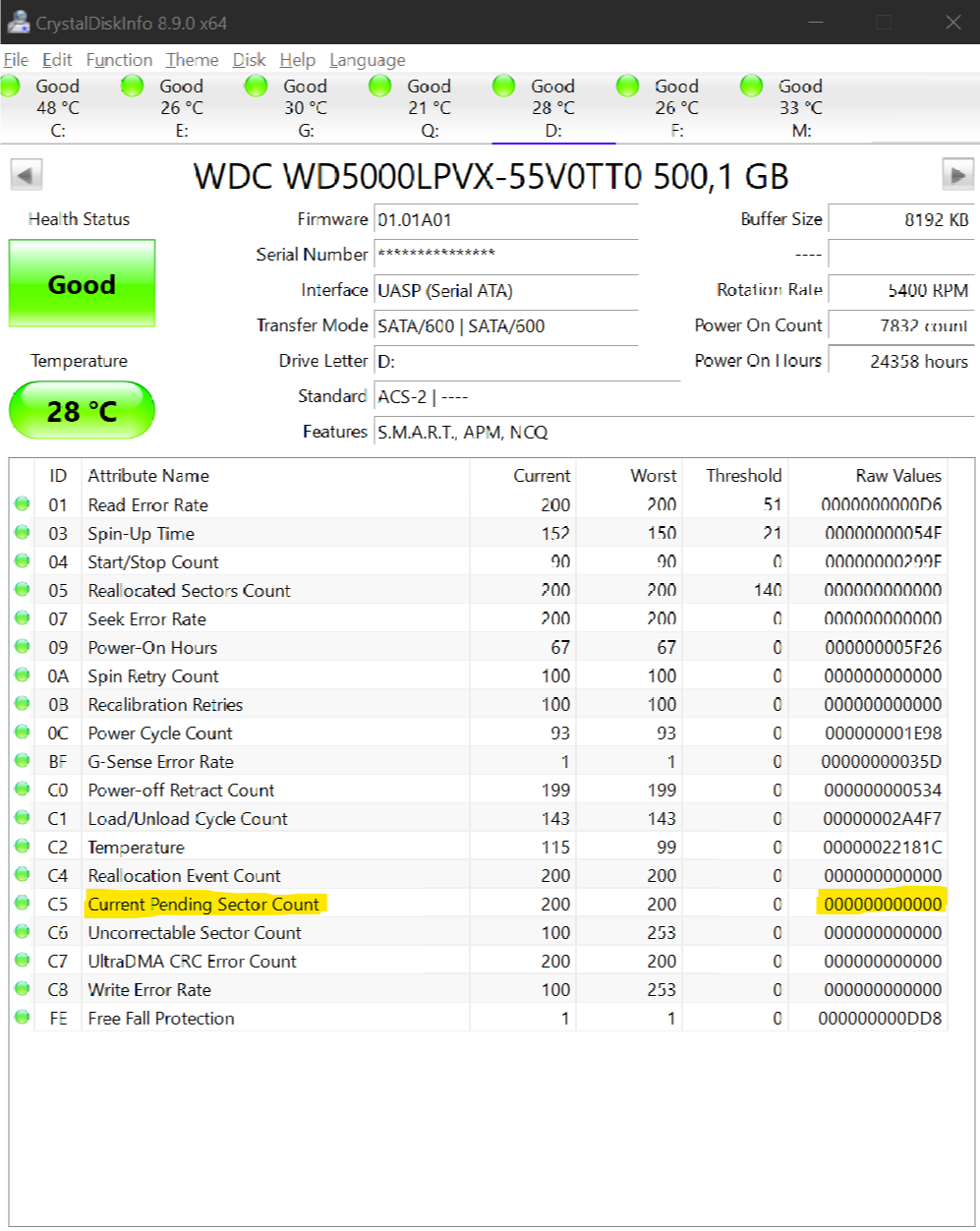This screenshot has width=980, height=1231.
Task: Select the Uncorrectable Sector Count row
Action: pos(479,932)
